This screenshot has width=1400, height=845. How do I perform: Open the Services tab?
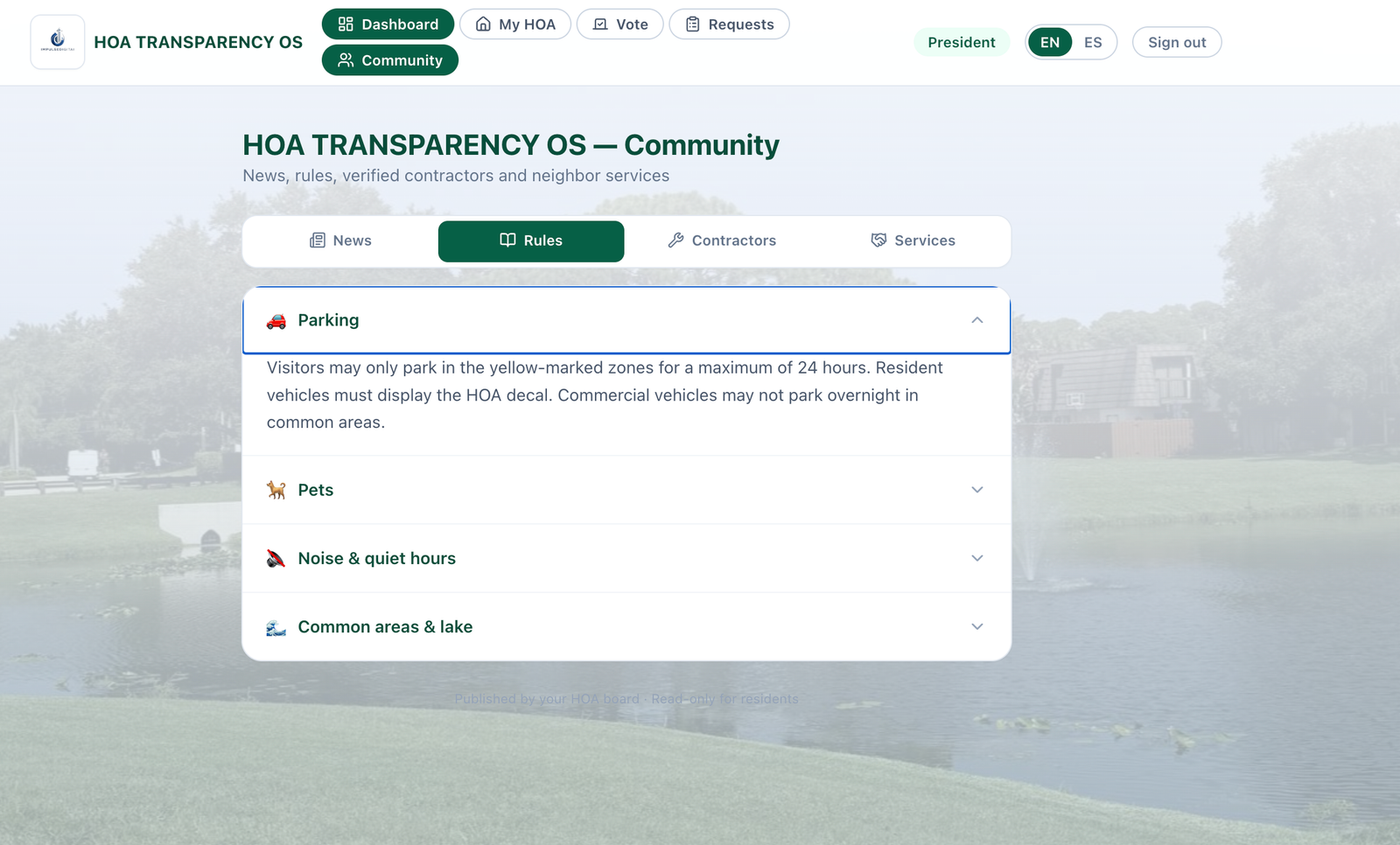tap(913, 241)
